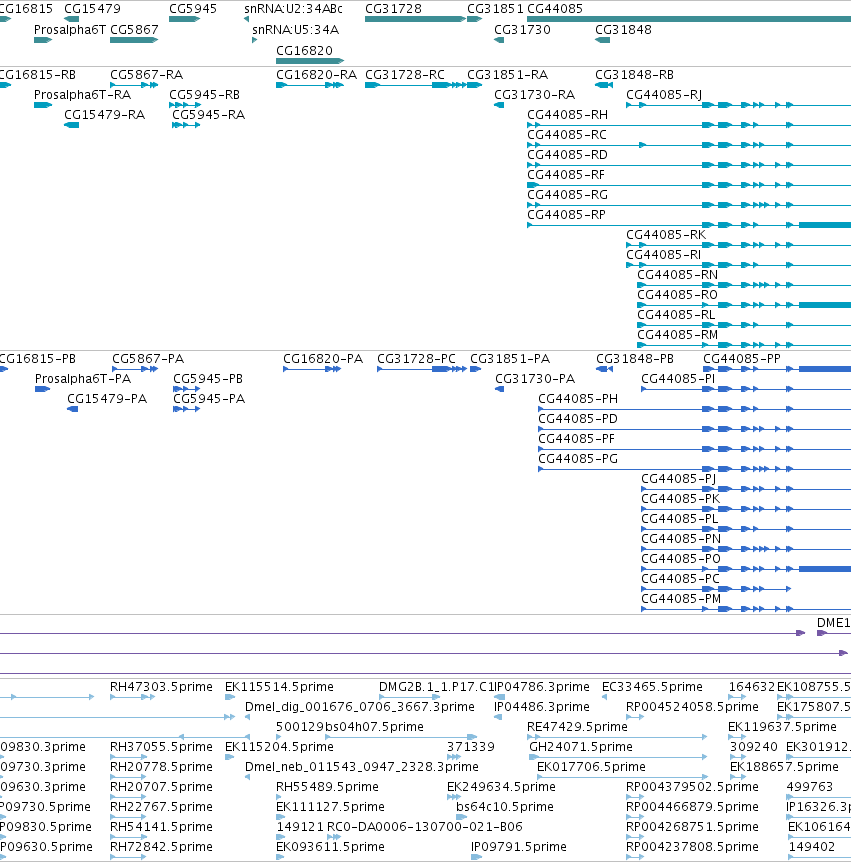The height and width of the screenshot is (862, 851).
Task: Click transcript CG44085-RC label
Action: point(567,135)
